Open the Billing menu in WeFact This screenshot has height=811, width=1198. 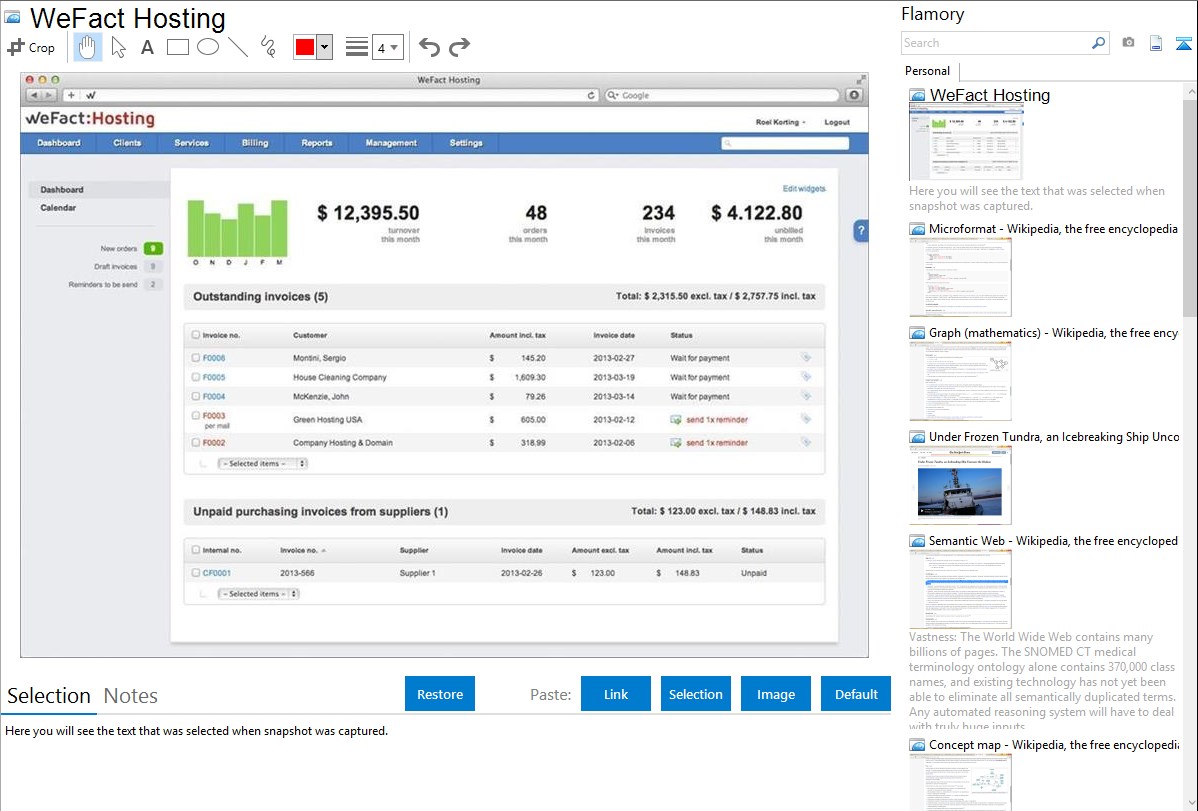[x=255, y=143]
